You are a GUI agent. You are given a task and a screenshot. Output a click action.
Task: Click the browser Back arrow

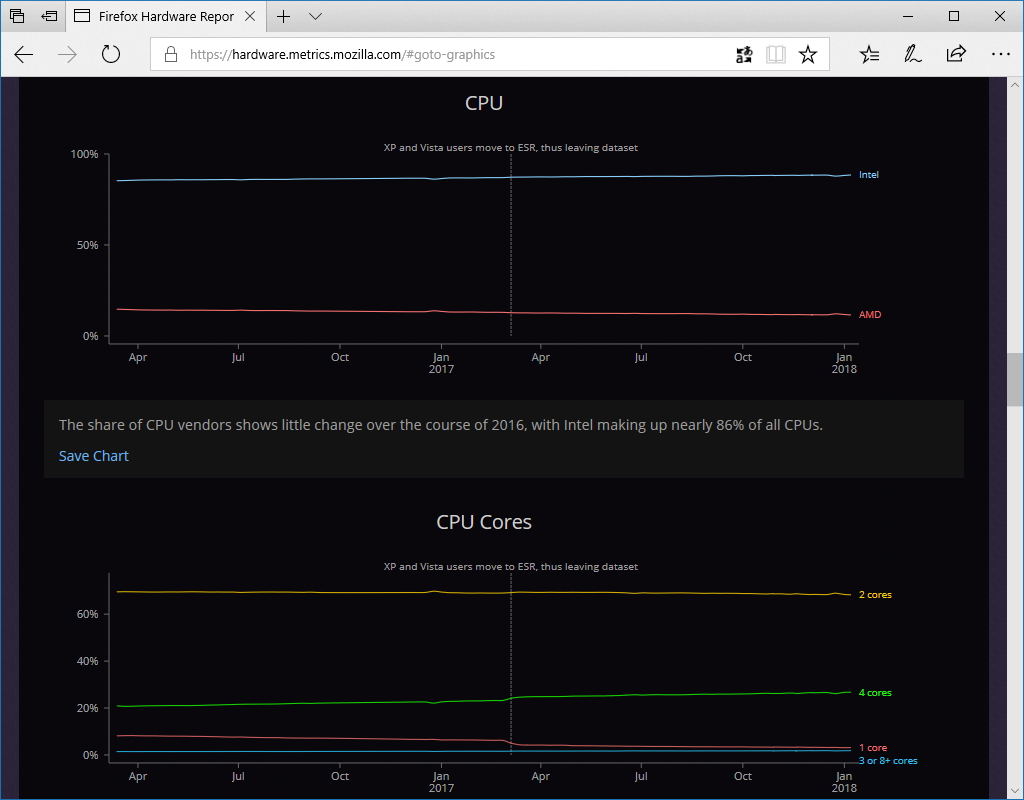(x=24, y=54)
